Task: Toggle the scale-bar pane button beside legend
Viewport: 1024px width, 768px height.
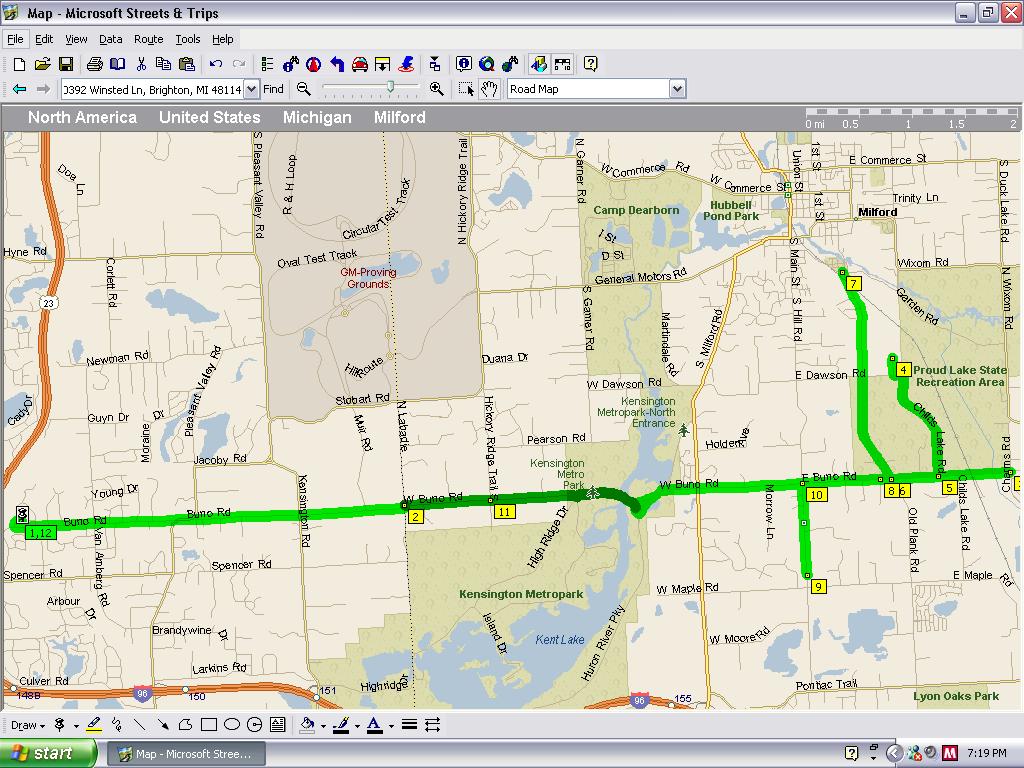Action: click(x=562, y=64)
